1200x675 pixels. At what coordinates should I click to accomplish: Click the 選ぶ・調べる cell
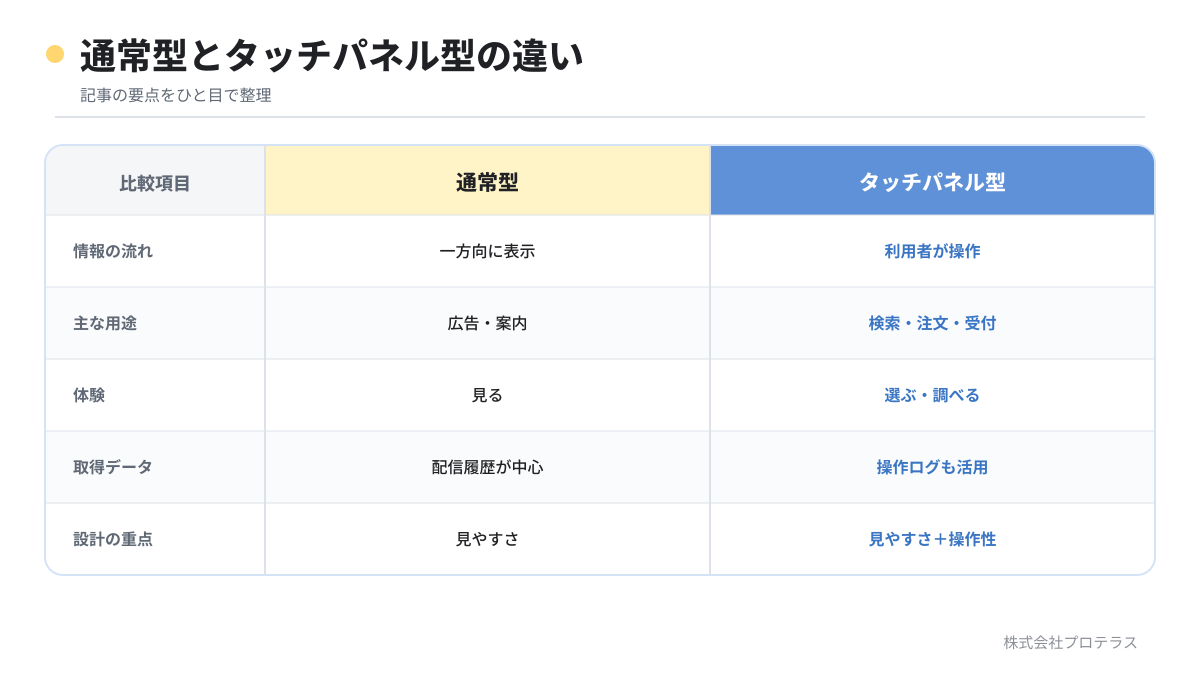tap(932, 395)
